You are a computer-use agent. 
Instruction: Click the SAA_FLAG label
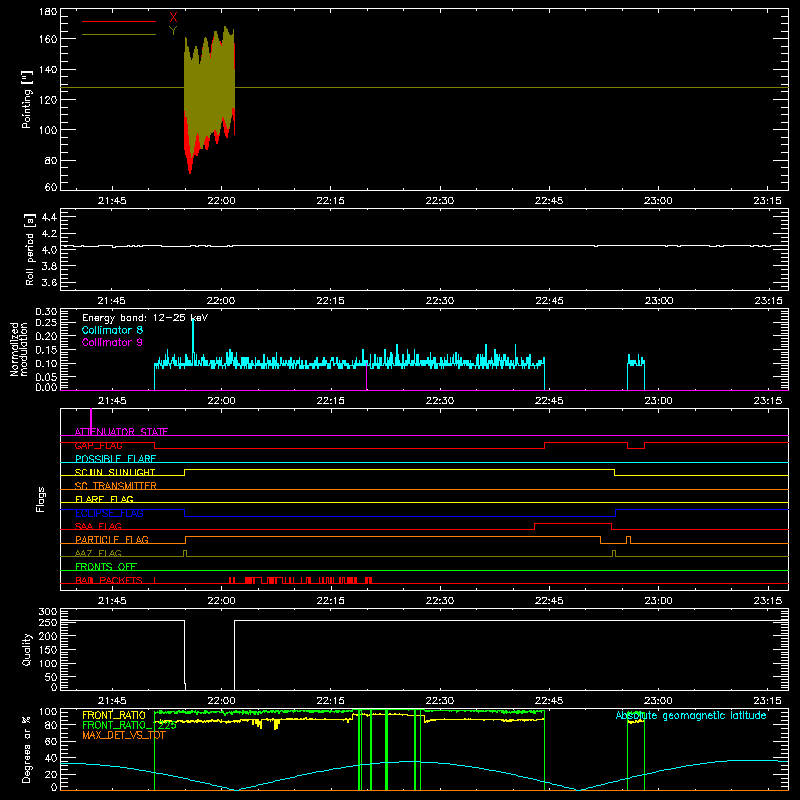pos(98,526)
